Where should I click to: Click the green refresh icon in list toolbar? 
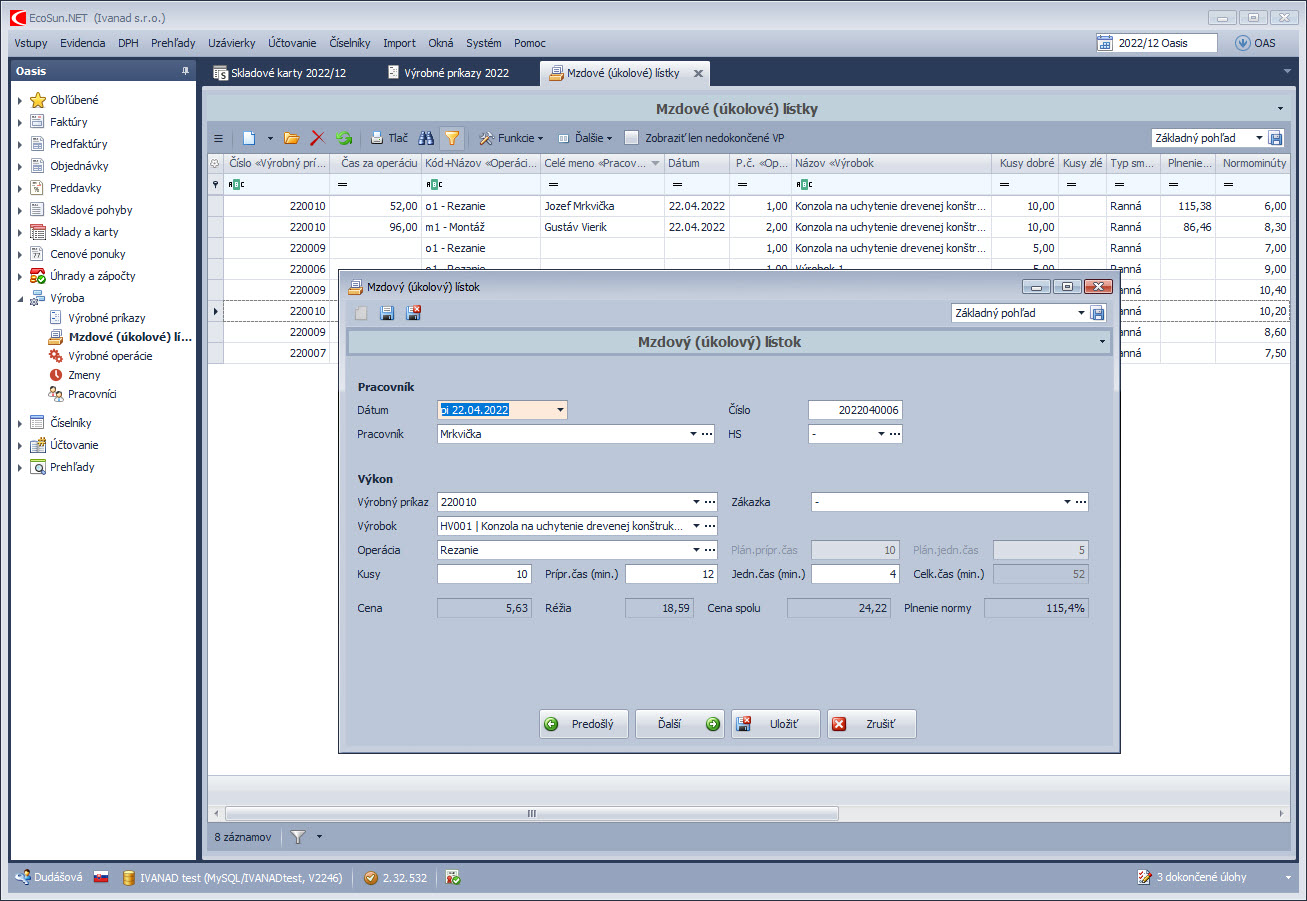coord(344,138)
